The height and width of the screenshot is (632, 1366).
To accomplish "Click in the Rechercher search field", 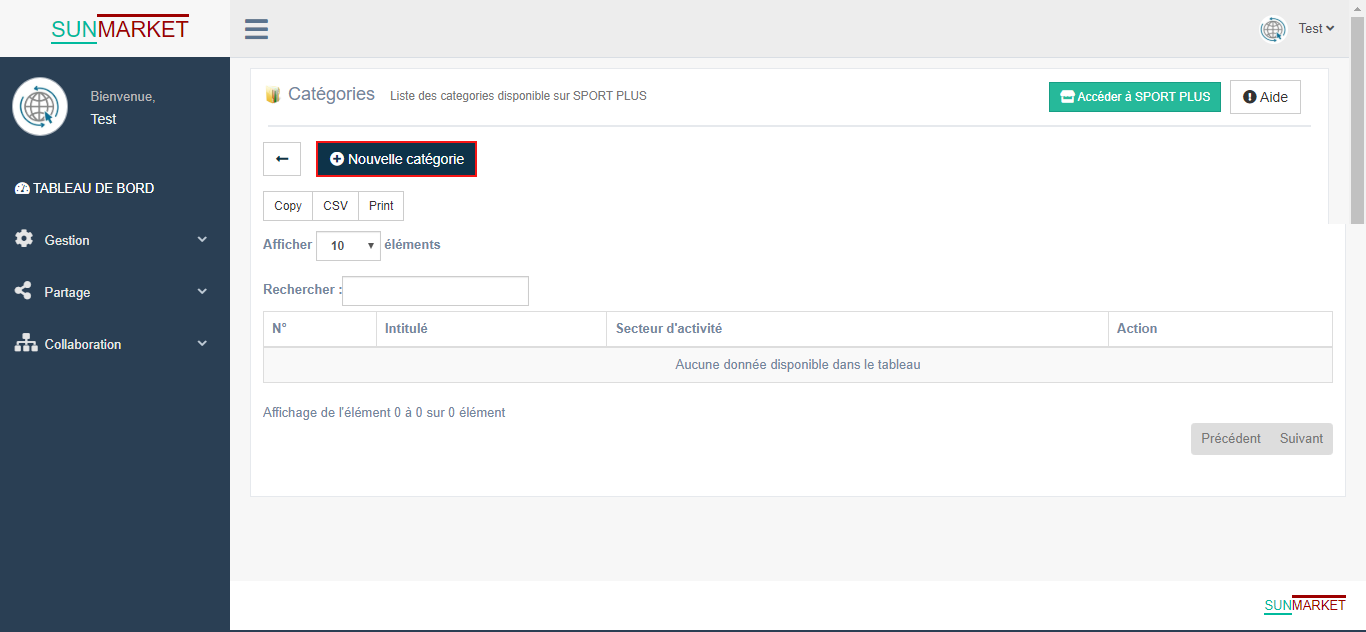I will click(x=435, y=291).
